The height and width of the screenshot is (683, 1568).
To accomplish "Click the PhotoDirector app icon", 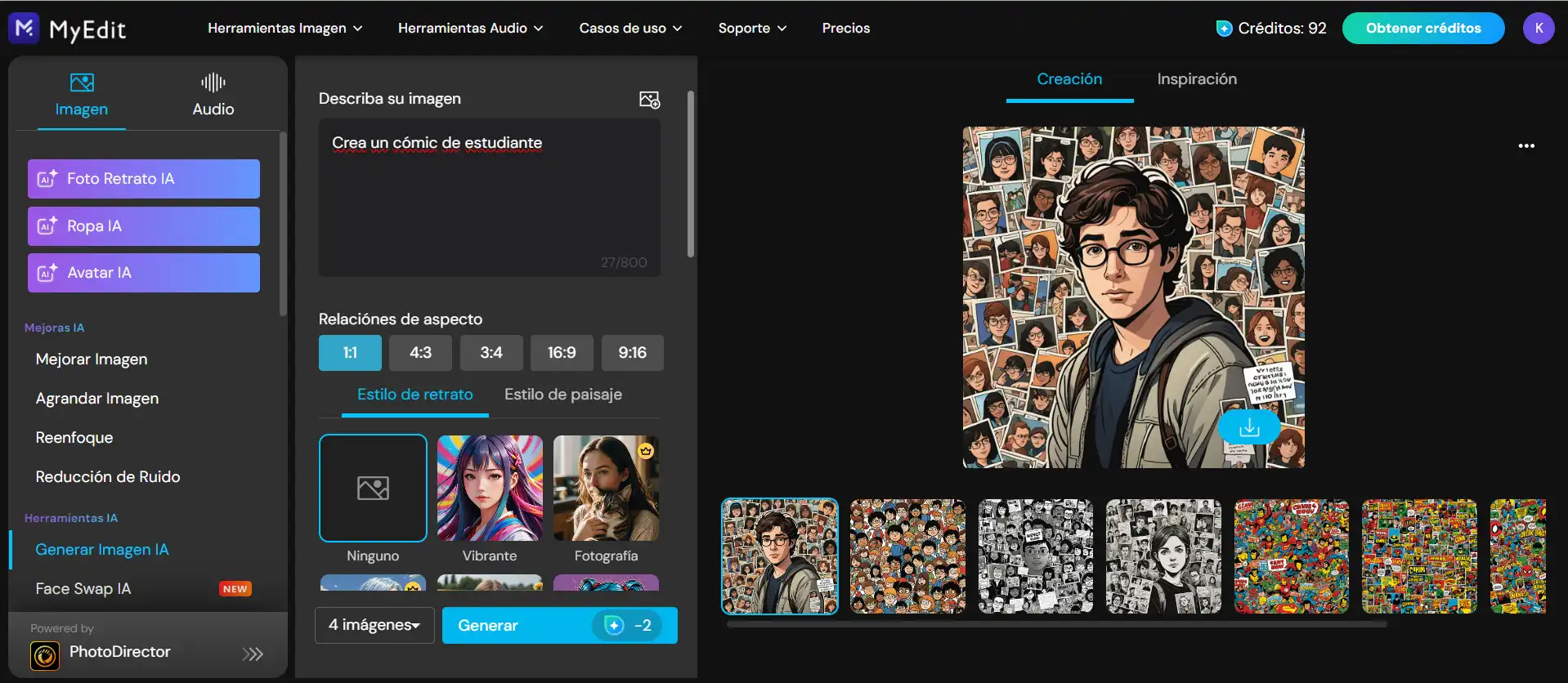I will click(x=45, y=655).
